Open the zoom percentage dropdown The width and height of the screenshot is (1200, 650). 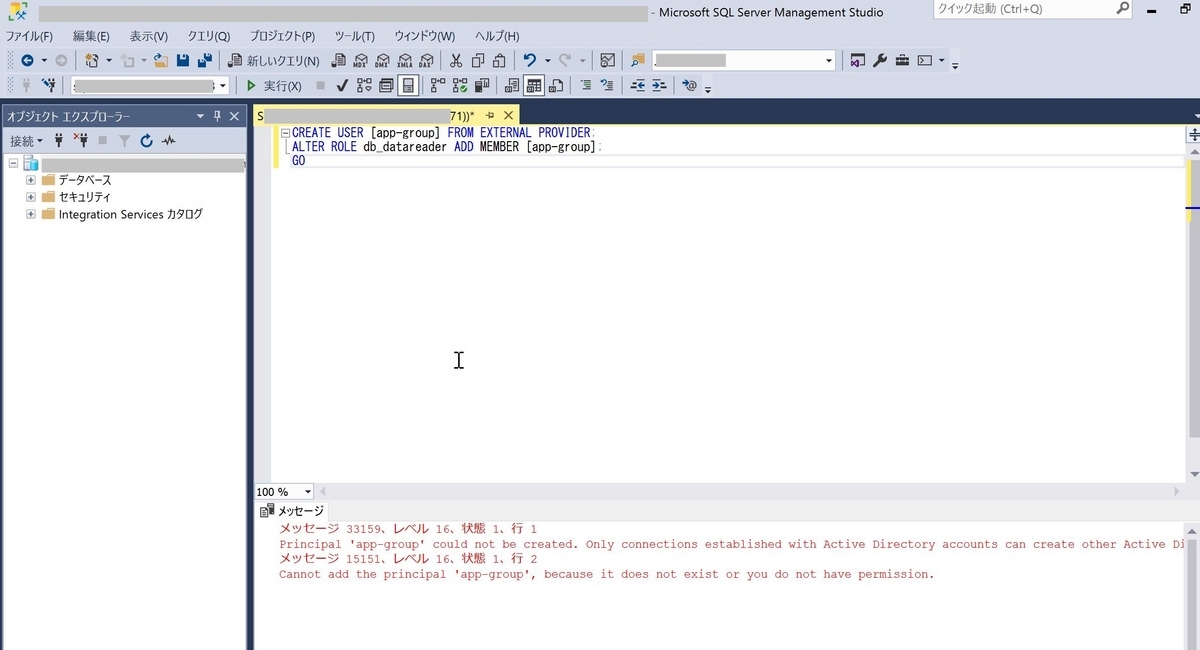[x=307, y=491]
